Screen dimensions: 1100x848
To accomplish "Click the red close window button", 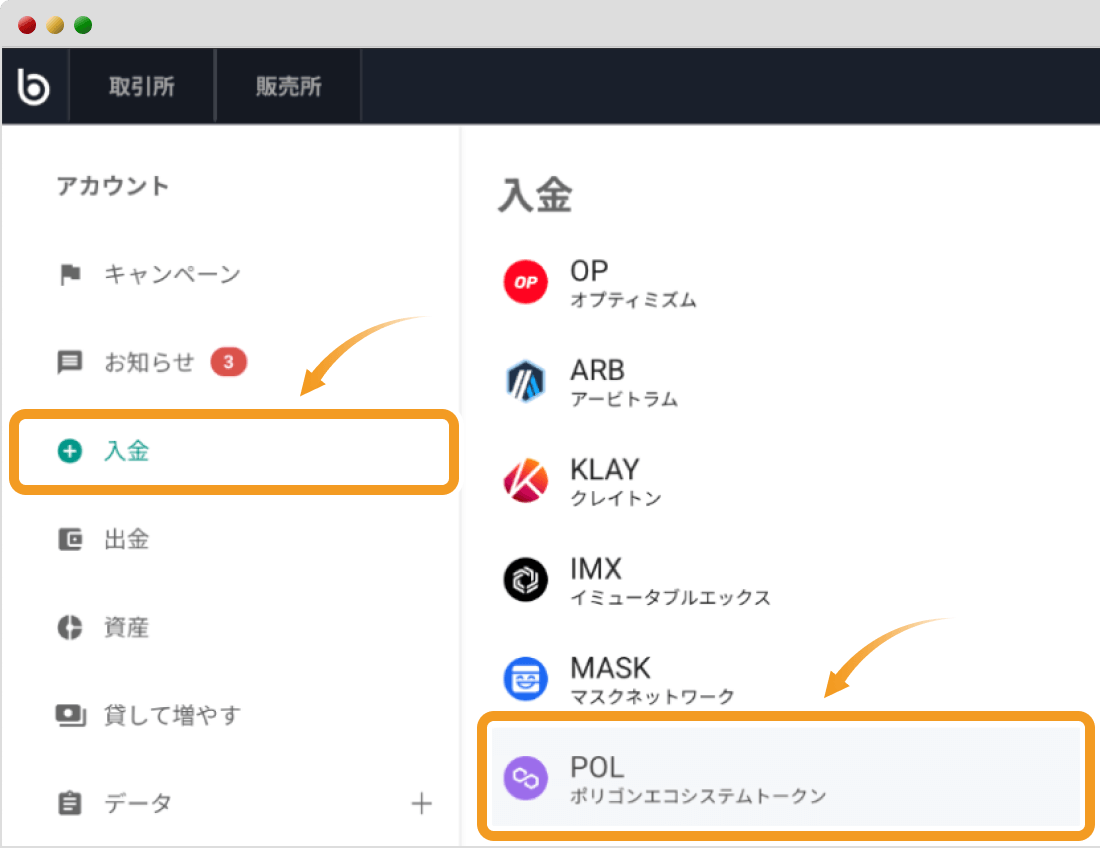I will [x=27, y=25].
